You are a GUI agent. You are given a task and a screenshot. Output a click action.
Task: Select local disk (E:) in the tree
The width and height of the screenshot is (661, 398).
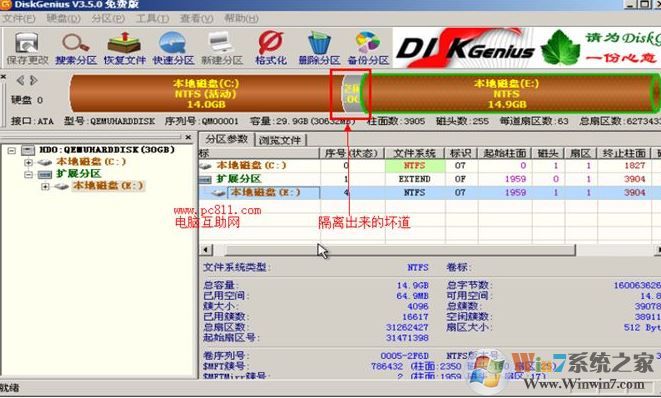pyautogui.click(x=108, y=186)
